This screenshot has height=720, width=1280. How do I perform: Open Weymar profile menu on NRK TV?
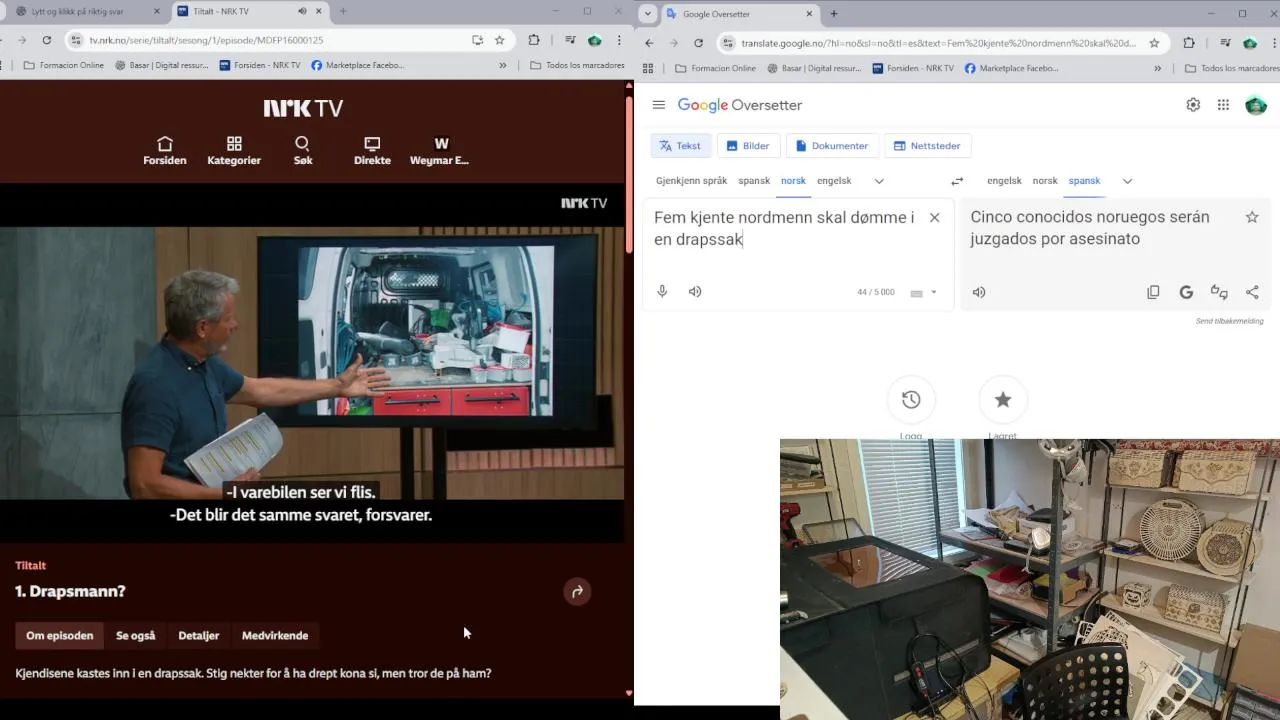[439, 151]
